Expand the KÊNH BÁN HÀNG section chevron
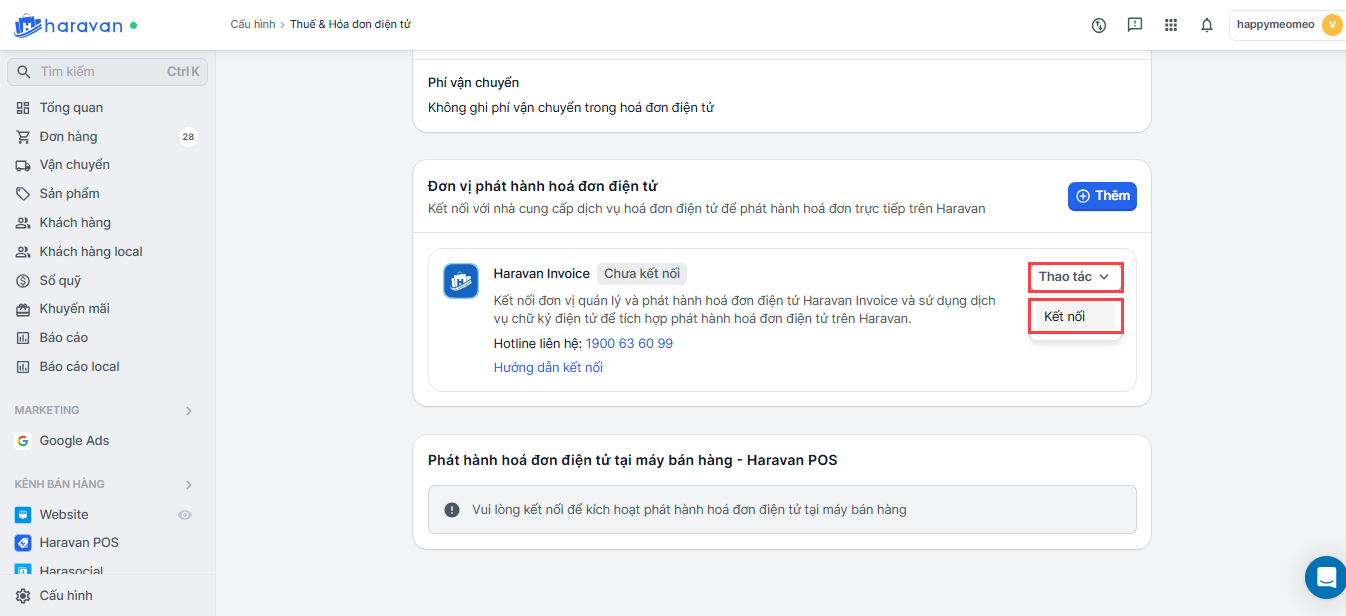Screen dimensions: 1346x616 (189, 485)
